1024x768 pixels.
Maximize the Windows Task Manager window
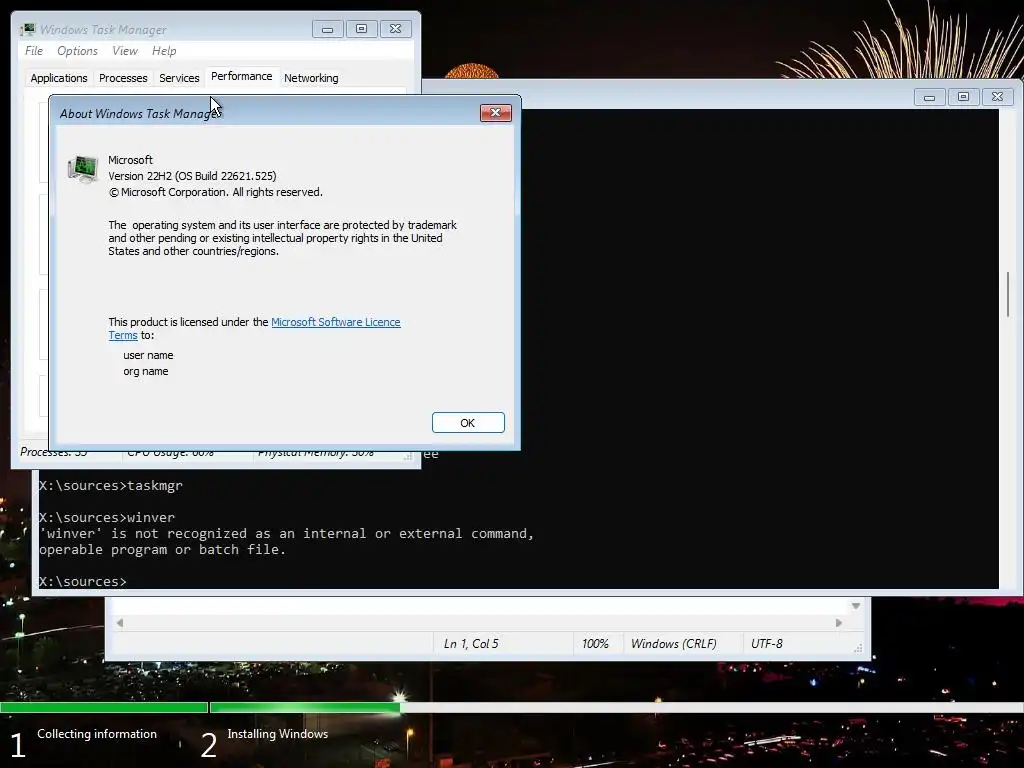[x=361, y=29]
